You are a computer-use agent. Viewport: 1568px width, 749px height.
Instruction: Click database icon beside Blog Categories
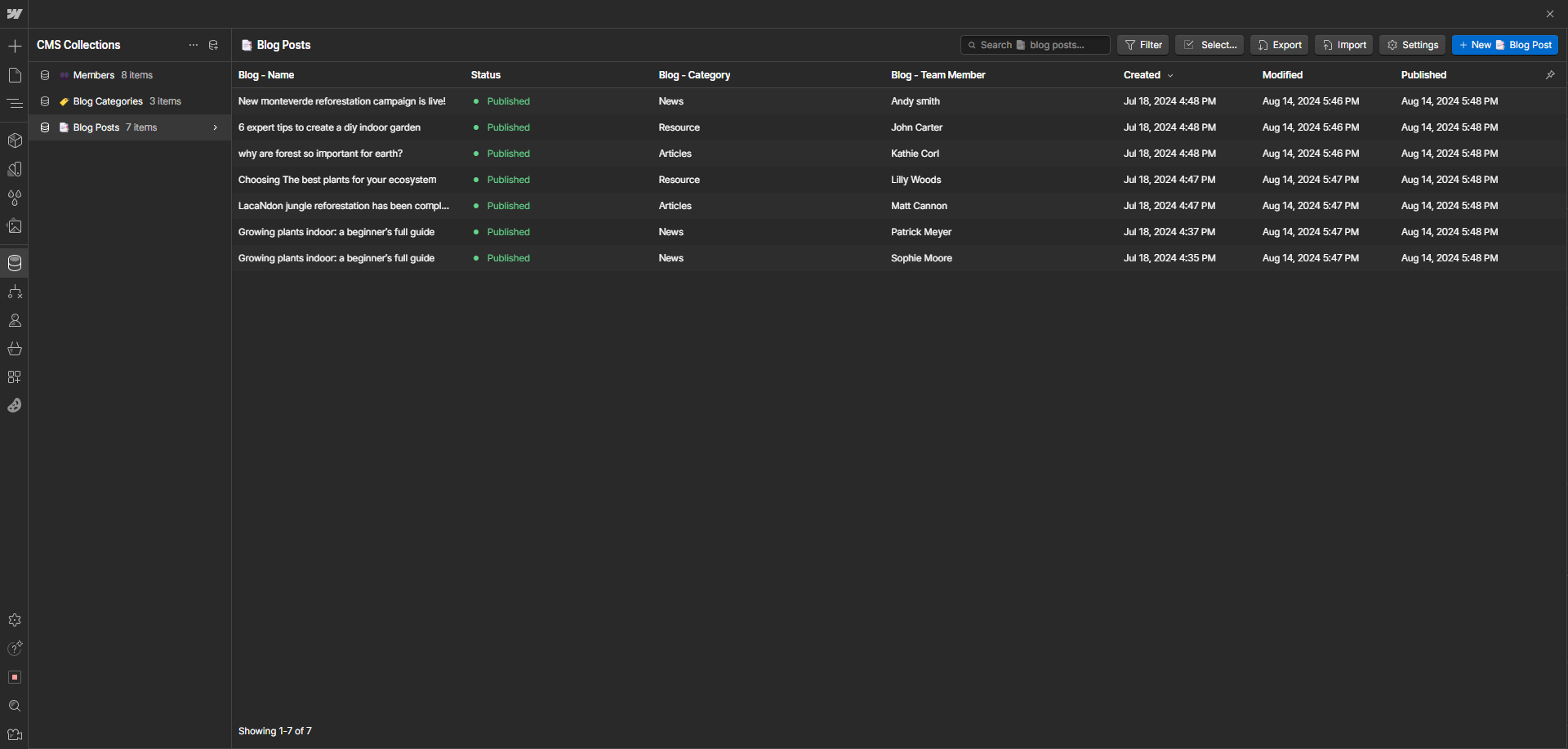[45, 101]
